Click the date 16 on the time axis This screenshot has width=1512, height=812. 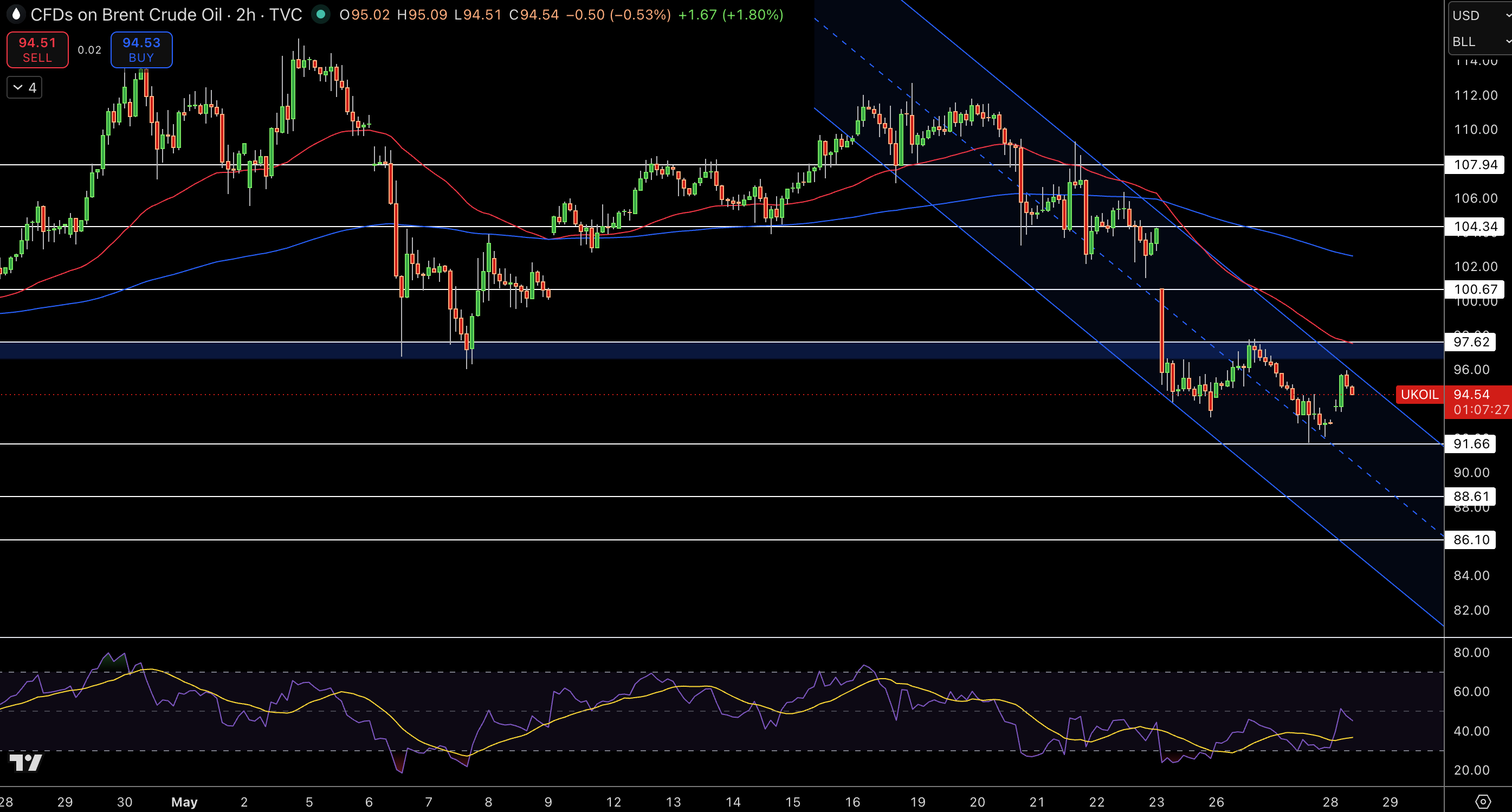tap(852, 802)
